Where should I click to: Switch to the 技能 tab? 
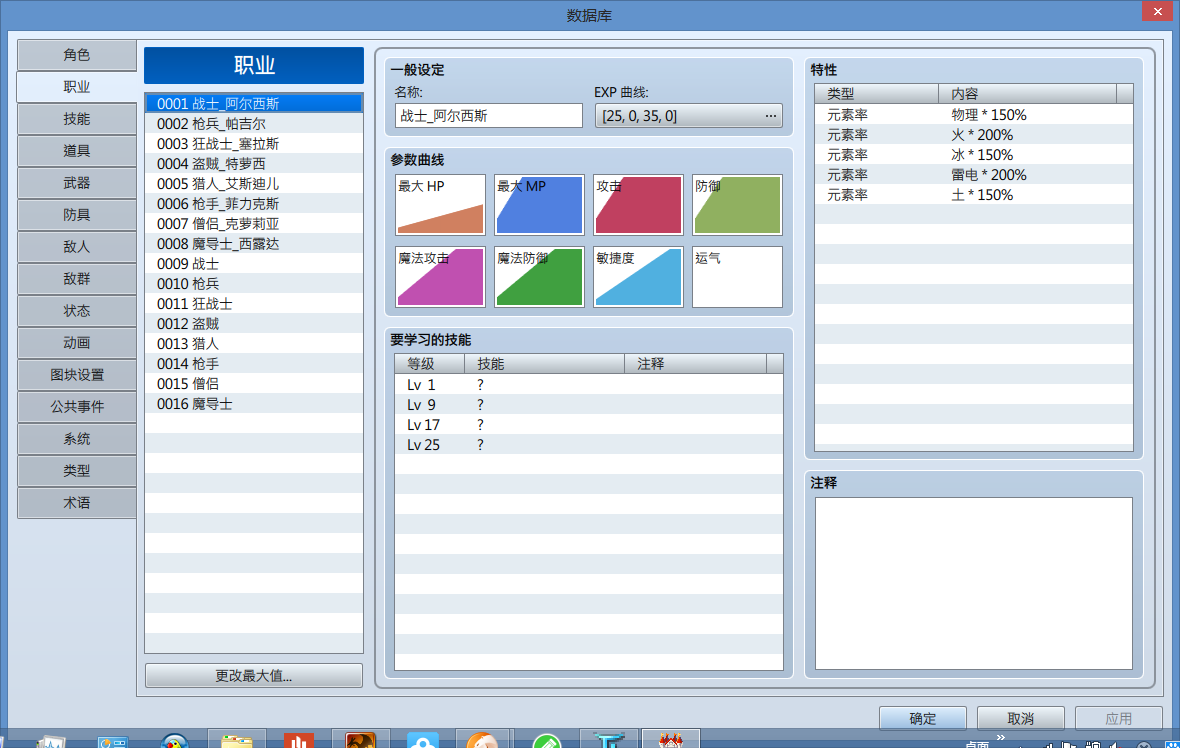click(x=77, y=119)
